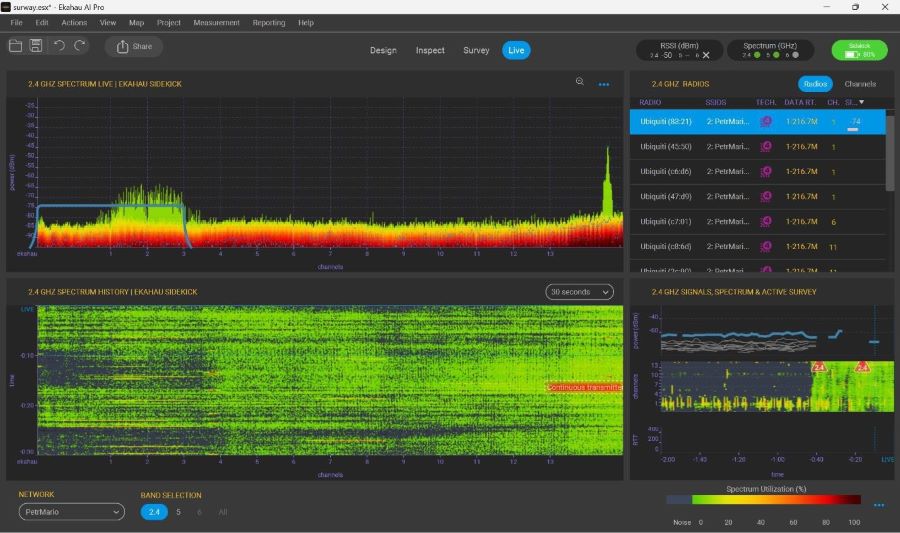The height and width of the screenshot is (533, 900).
Task: Select the Live tab
Action: pyautogui.click(x=516, y=50)
